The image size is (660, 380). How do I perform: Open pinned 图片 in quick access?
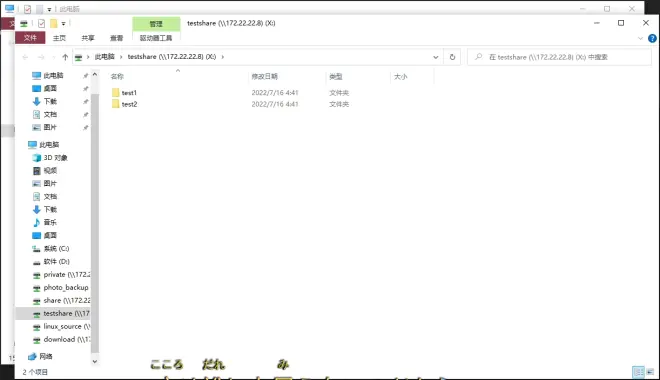coord(50,127)
